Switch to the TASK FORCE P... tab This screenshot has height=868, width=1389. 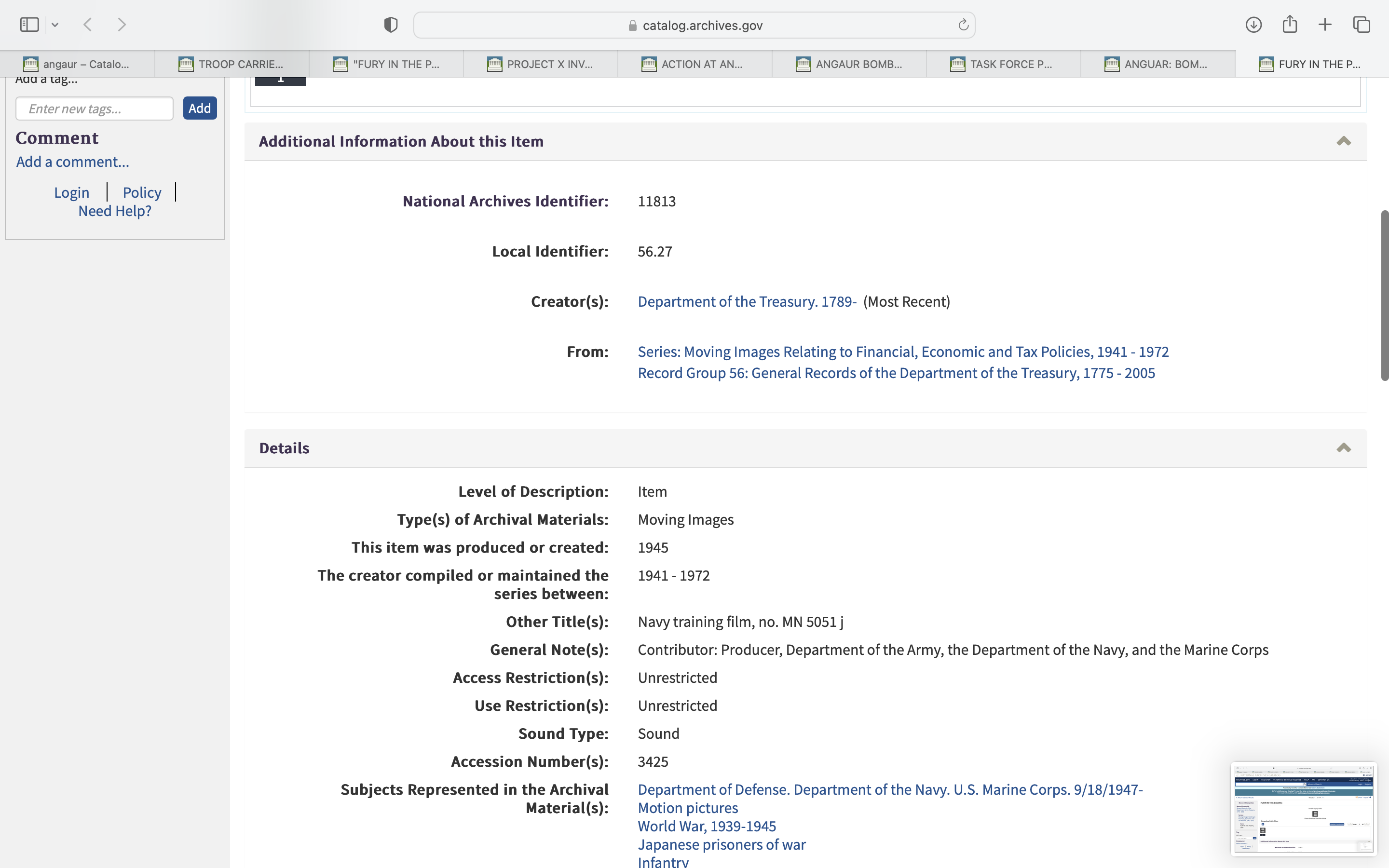1003,64
